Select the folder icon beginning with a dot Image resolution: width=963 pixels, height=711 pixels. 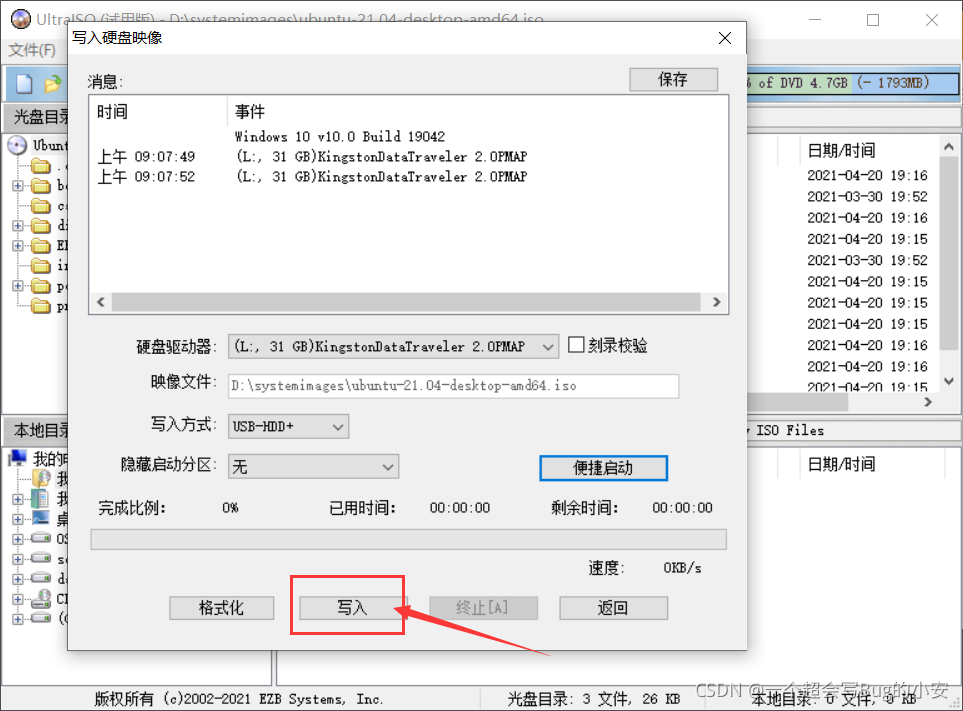(x=41, y=166)
